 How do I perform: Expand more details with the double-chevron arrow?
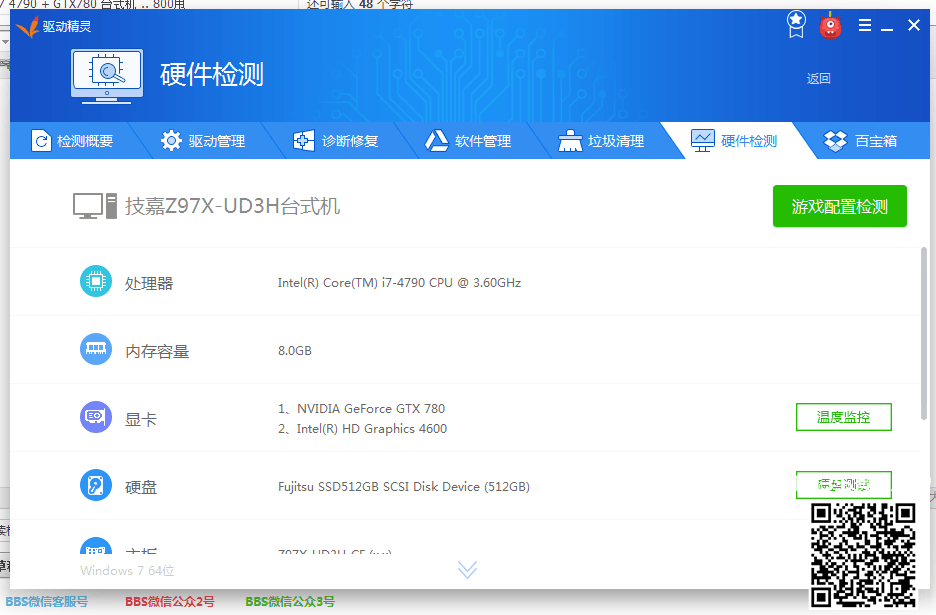point(467,569)
